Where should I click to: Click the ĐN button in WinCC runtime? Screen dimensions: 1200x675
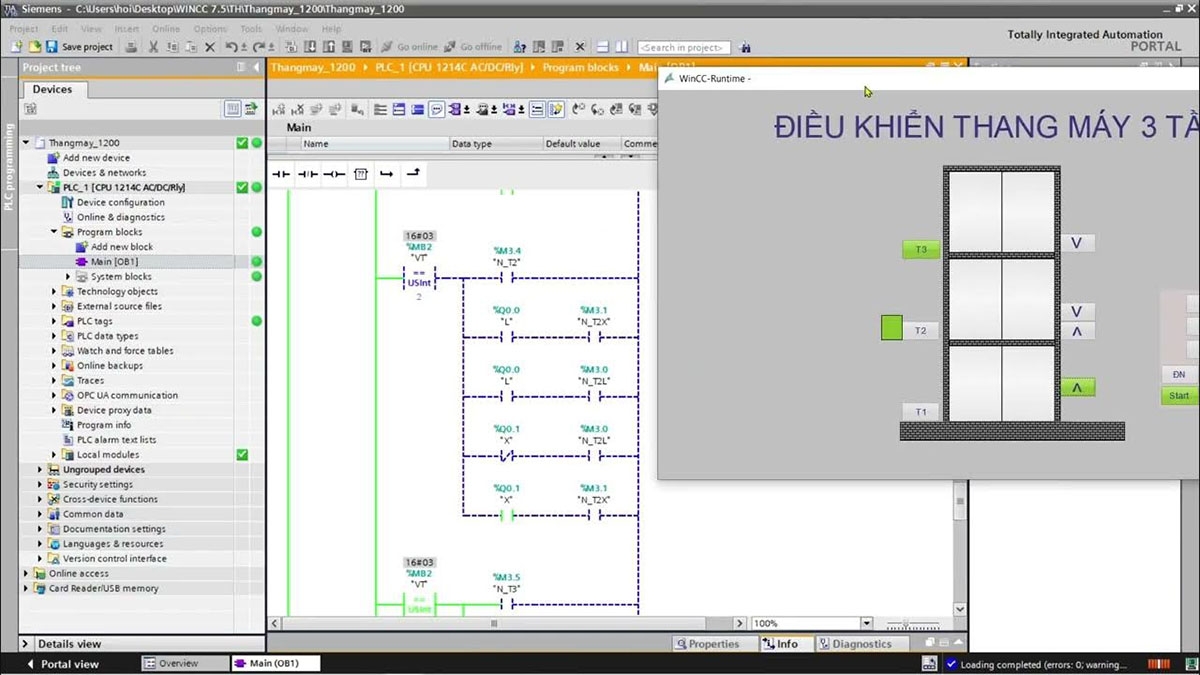click(x=1179, y=374)
